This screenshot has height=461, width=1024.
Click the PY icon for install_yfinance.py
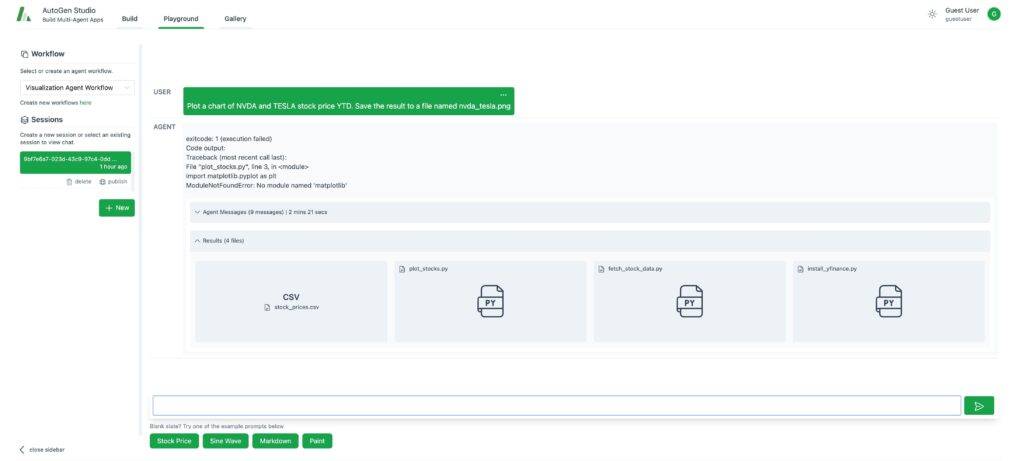889,302
